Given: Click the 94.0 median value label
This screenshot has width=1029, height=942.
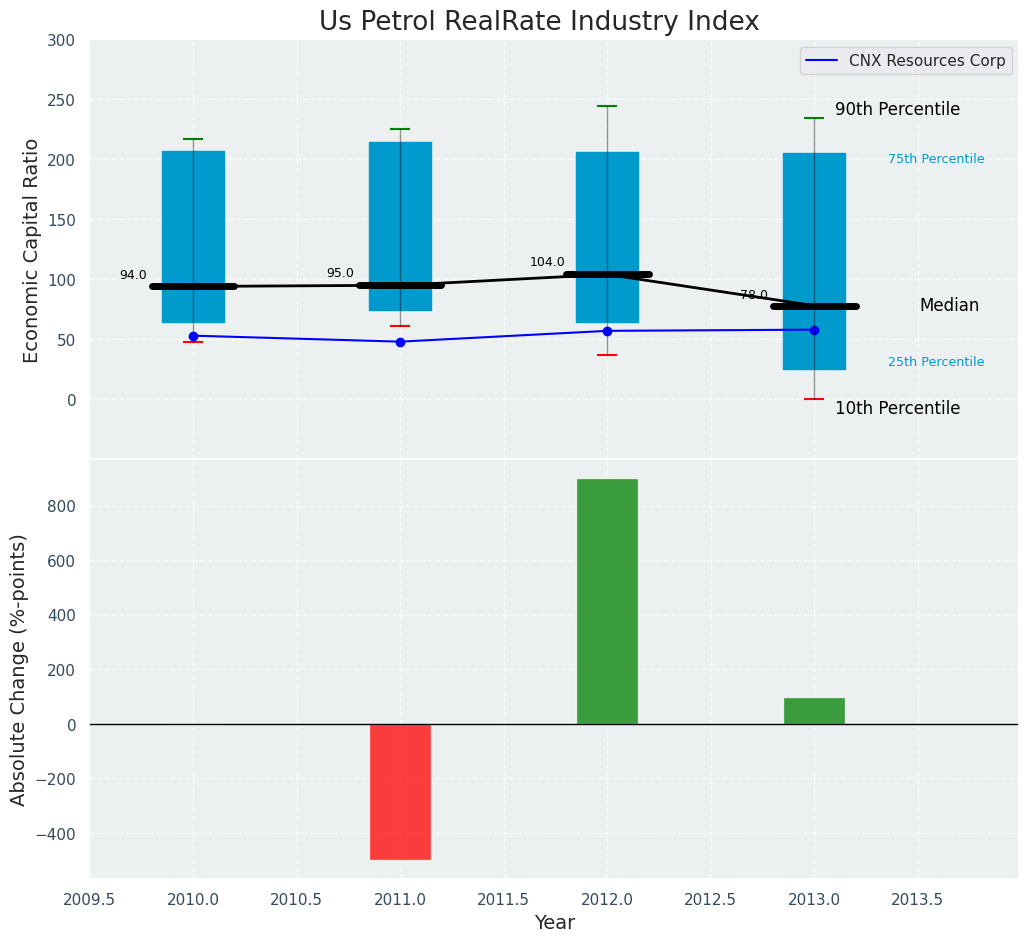Looking at the screenshot, I should [133, 276].
